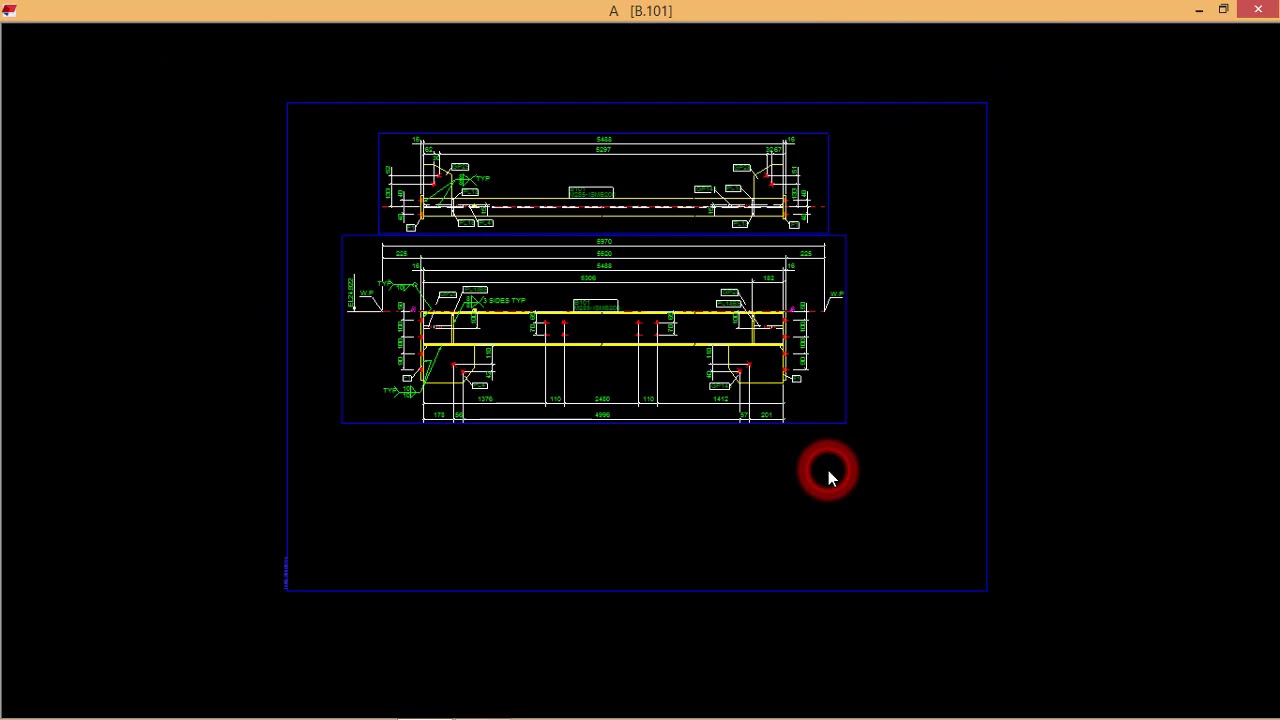Select the '3 SIDES TYP' weld note
This screenshot has width=1280, height=720.
[x=504, y=300]
